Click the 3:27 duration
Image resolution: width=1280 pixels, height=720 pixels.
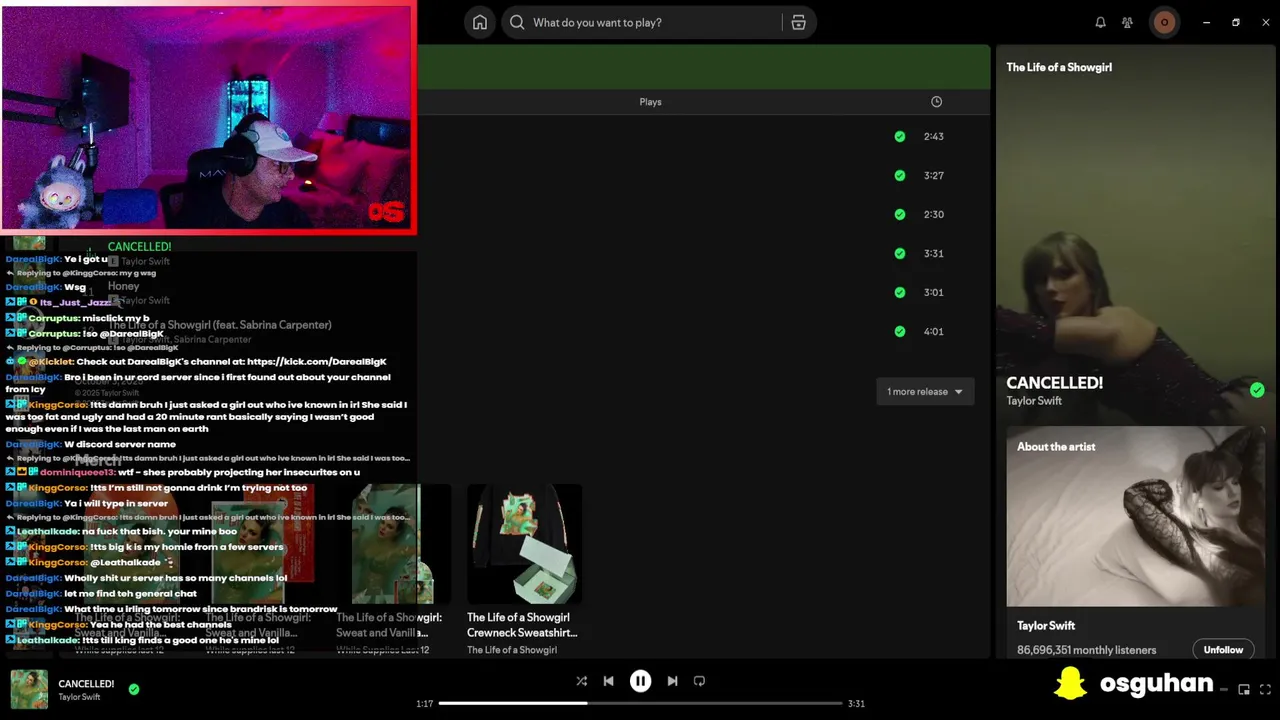[x=934, y=175]
